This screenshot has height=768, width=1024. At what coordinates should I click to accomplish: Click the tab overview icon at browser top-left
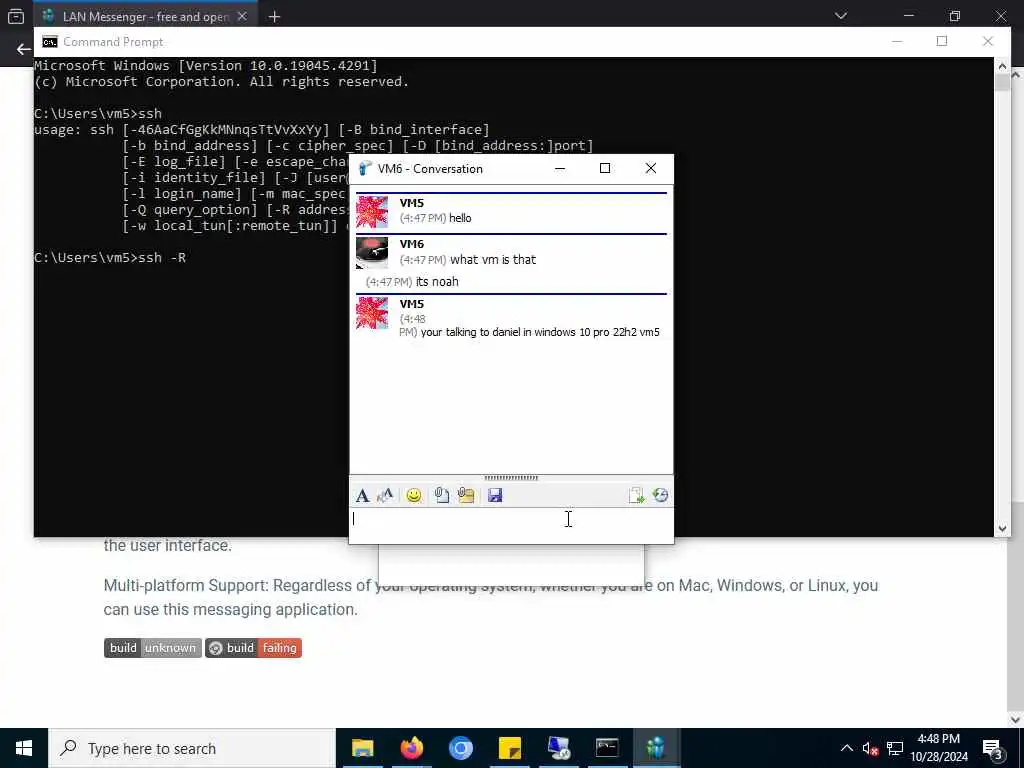tap(16, 16)
